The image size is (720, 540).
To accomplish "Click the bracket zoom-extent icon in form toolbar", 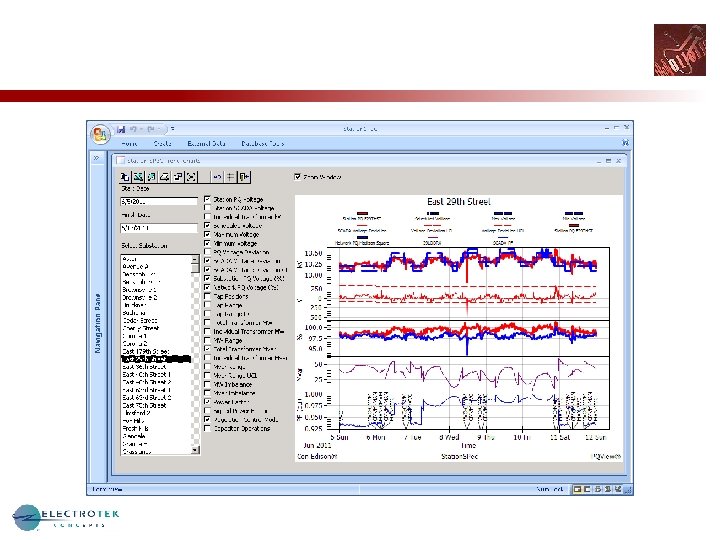I will pyautogui.click(x=191, y=177).
